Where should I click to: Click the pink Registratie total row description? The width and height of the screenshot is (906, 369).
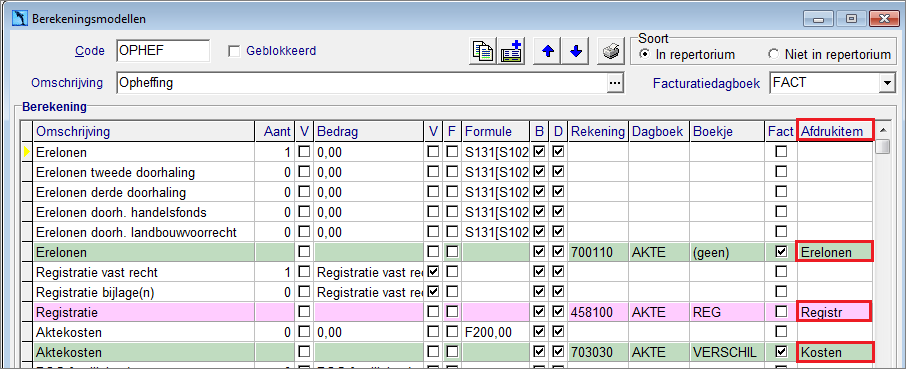144,312
